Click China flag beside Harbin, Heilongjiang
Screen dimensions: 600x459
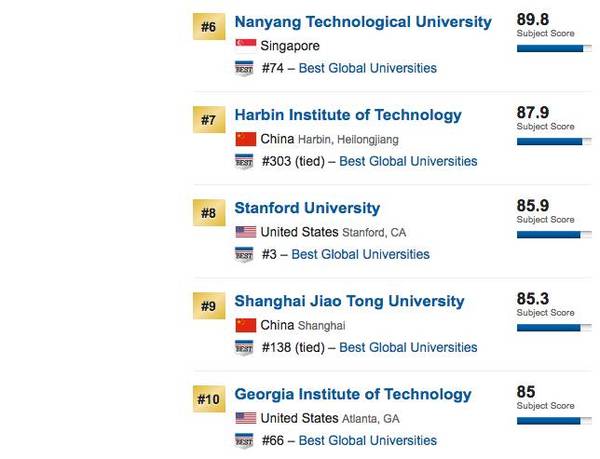(246, 139)
